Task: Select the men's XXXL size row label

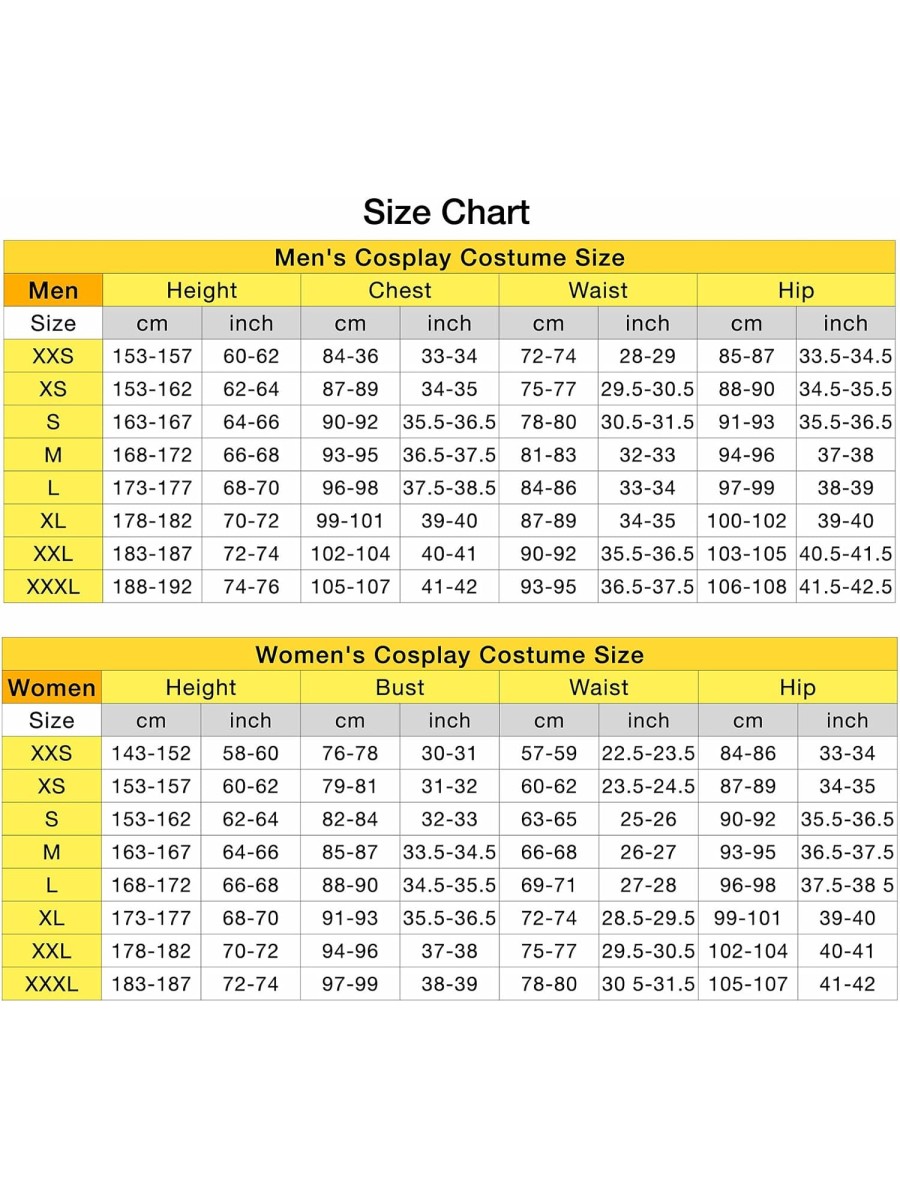Action: [x=53, y=587]
